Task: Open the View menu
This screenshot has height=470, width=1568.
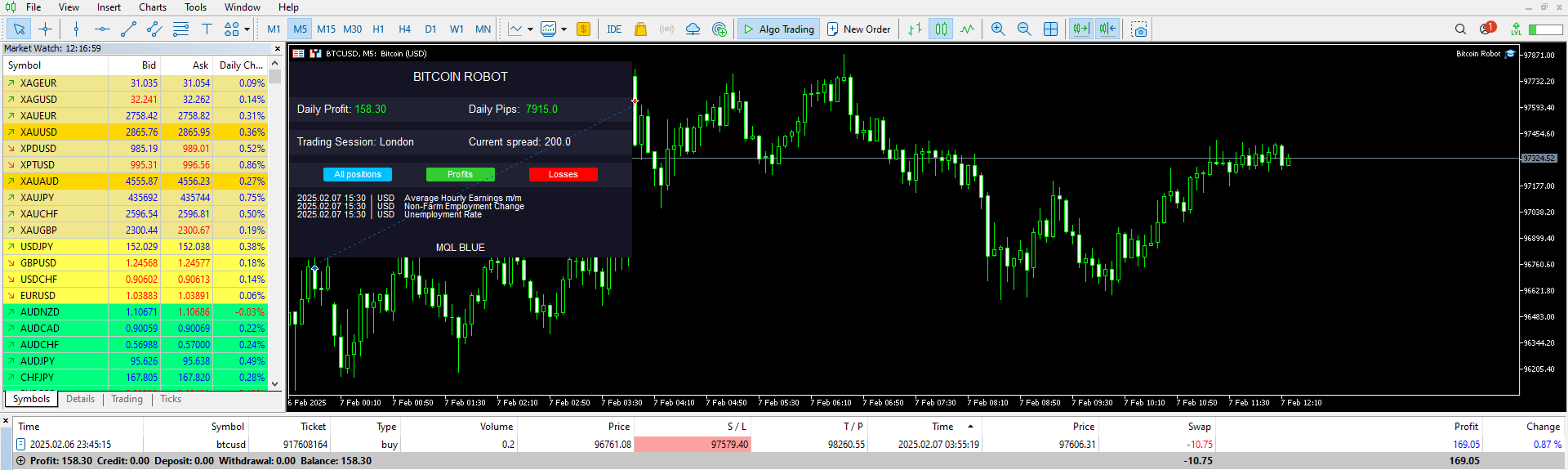Action: 69,7
